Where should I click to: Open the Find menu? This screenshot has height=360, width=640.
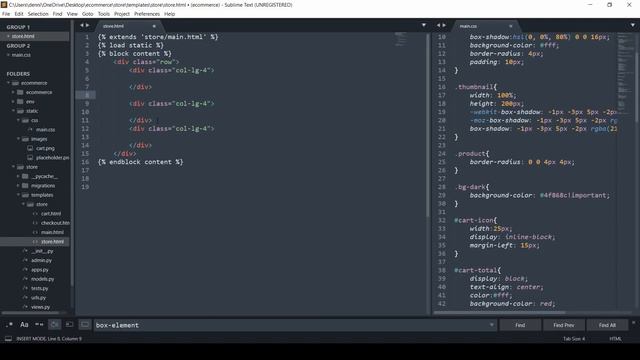pos(57,14)
